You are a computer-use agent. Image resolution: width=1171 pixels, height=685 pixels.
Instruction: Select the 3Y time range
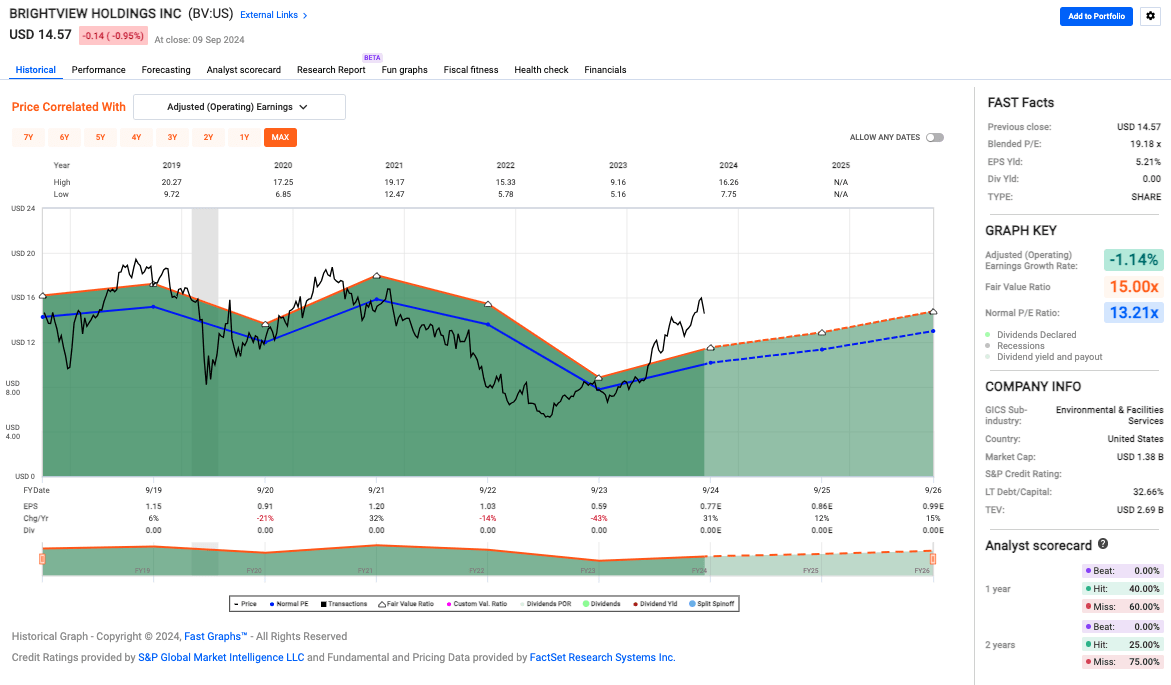[x=171, y=137]
